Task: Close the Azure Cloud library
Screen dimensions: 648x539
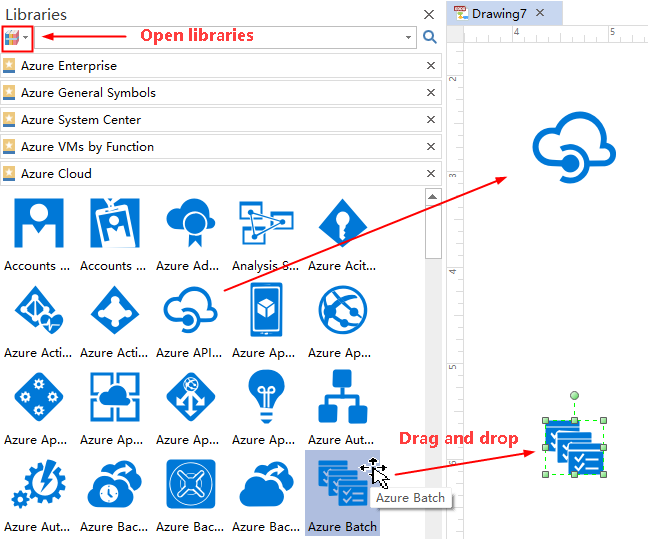Action: (431, 174)
